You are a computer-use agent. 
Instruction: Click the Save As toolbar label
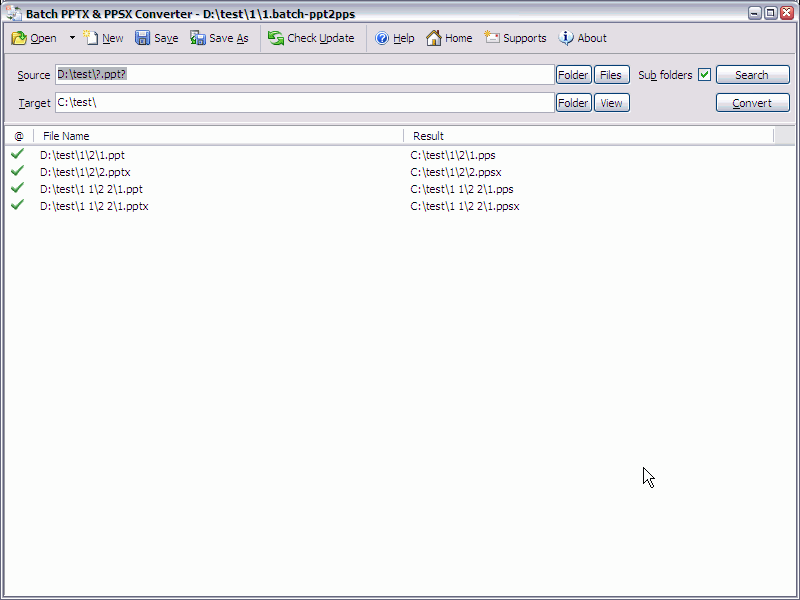229,38
